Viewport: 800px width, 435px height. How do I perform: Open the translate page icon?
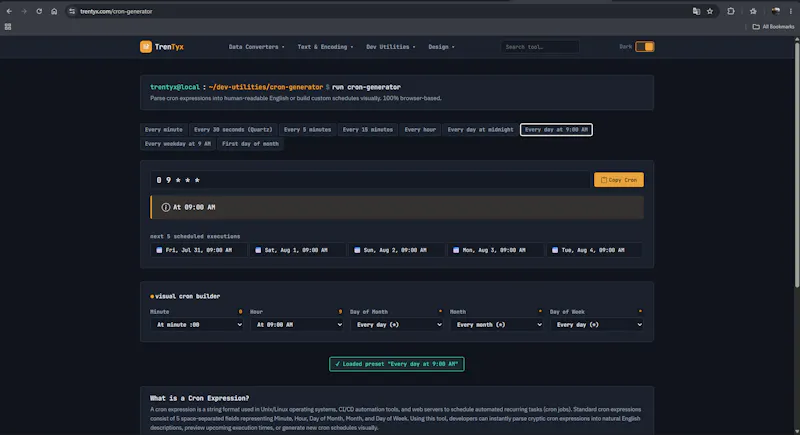point(696,11)
